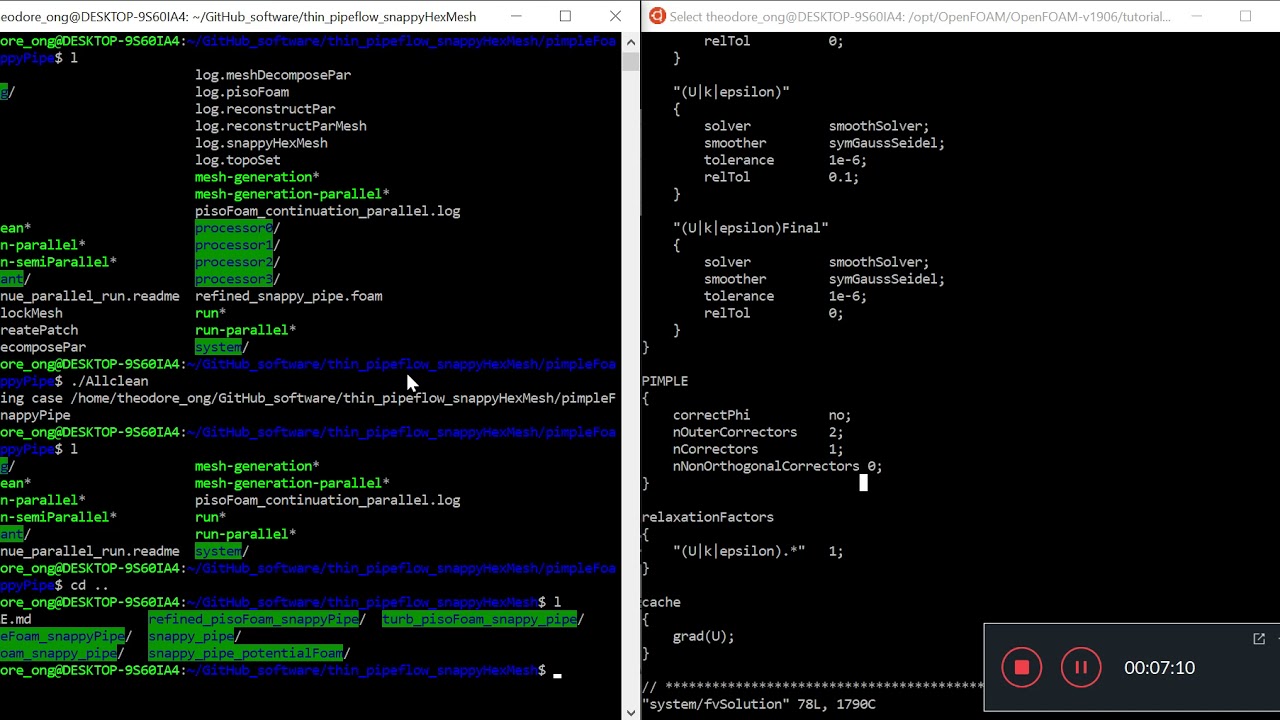
Task: Minimize the left terminal window
Action: click(516, 16)
